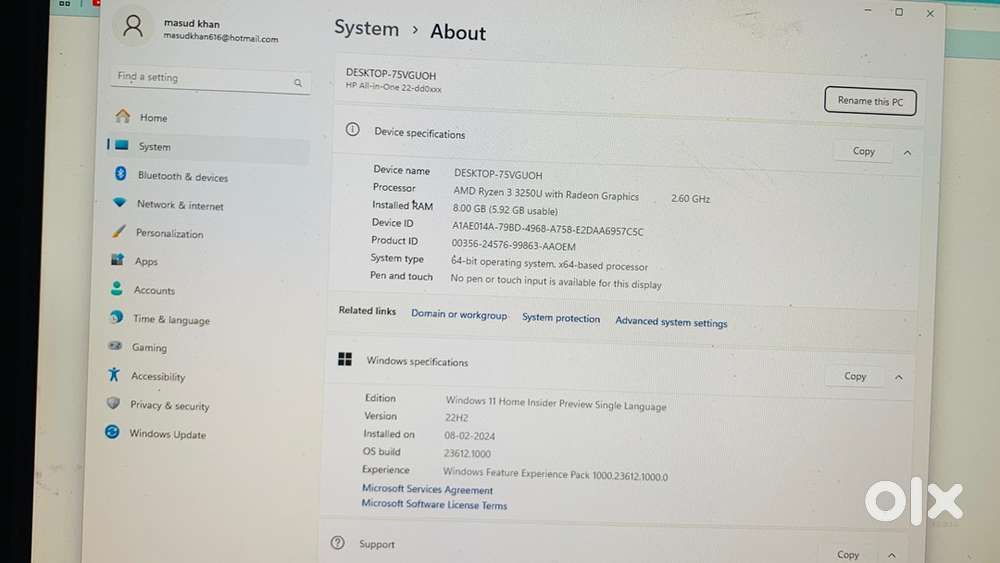Select the Installed on 08-02-2024 value
Image resolution: width=1000 pixels, height=563 pixels.
(x=469, y=435)
